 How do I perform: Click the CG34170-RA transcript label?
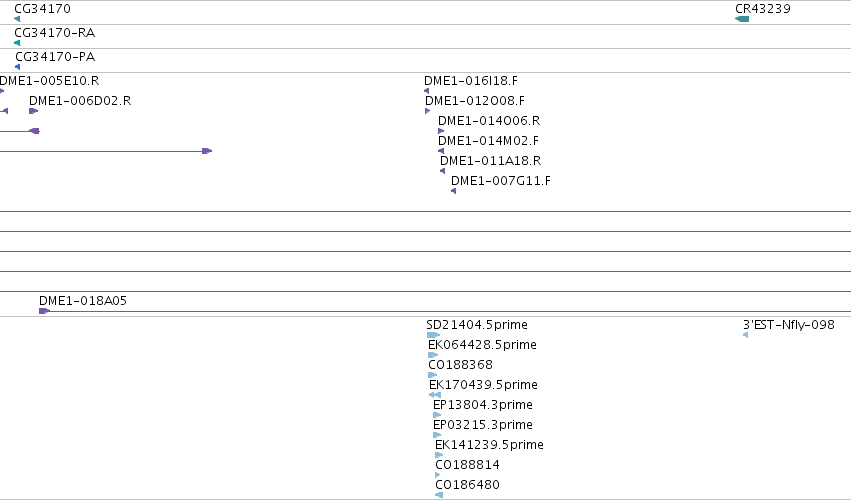tap(55, 33)
